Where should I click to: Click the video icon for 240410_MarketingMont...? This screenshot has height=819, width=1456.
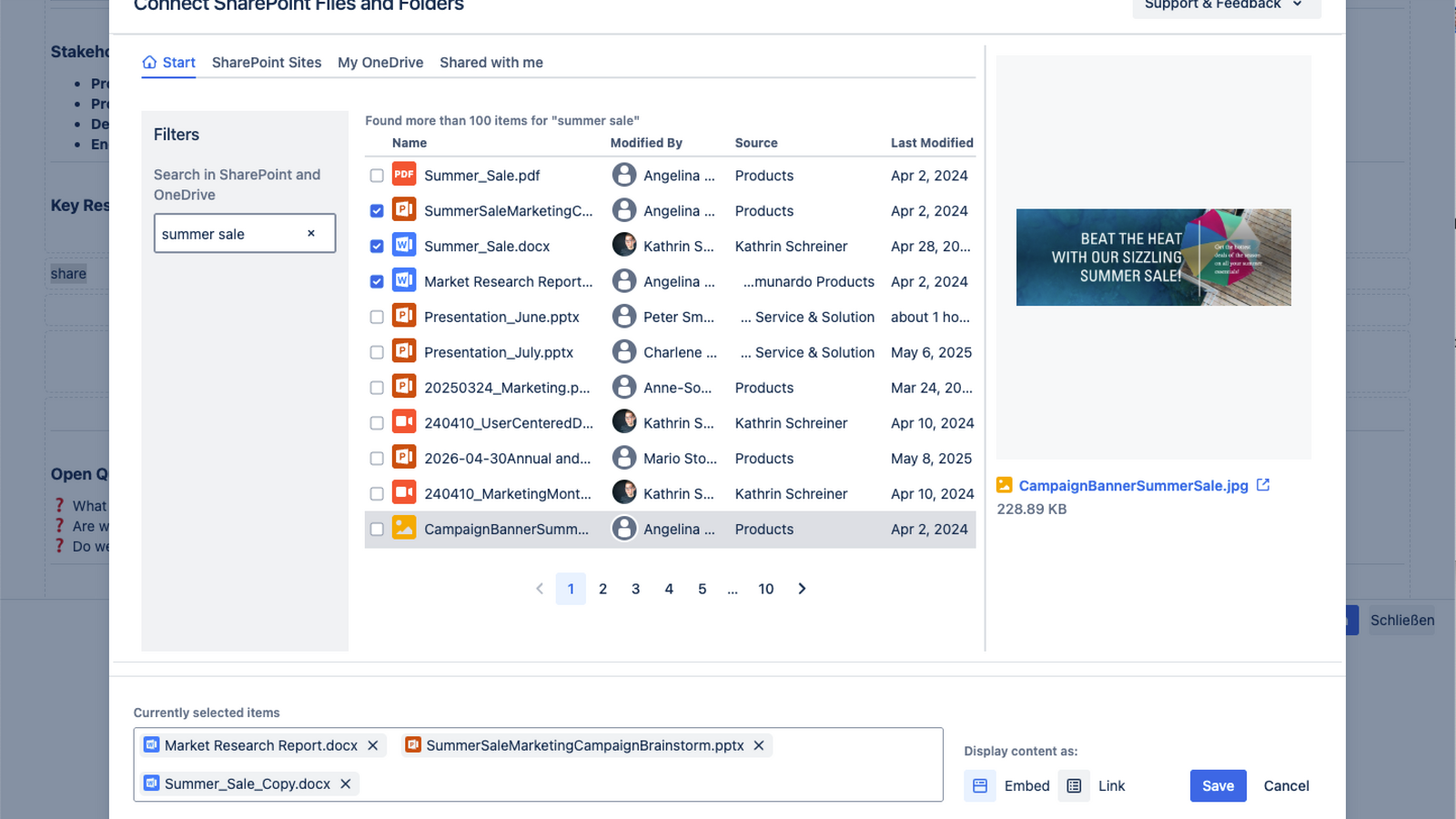click(404, 493)
